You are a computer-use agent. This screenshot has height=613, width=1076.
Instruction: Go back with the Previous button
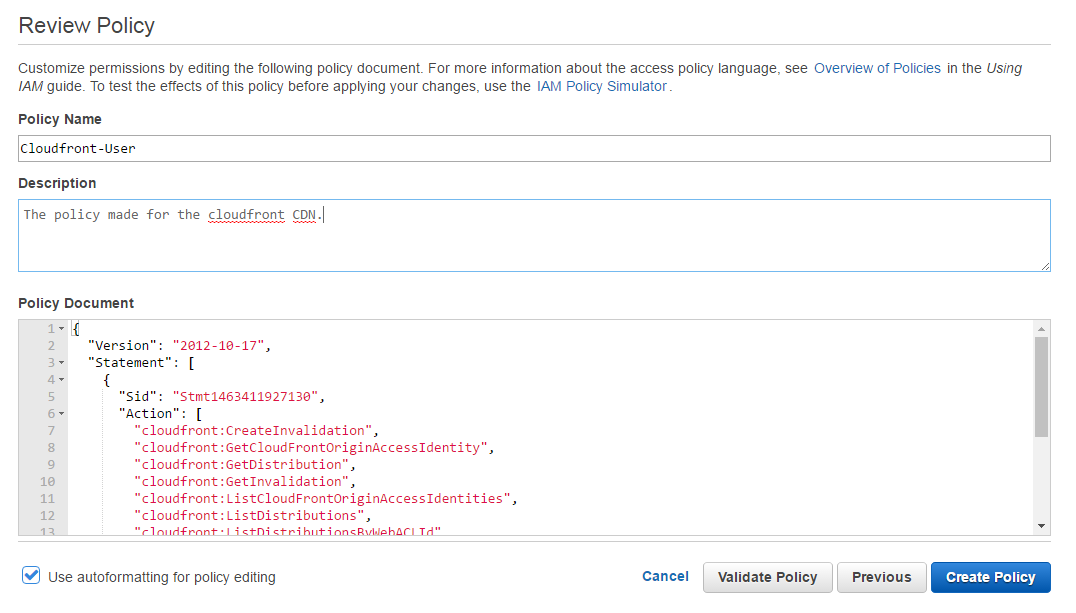(x=881, y=577)
